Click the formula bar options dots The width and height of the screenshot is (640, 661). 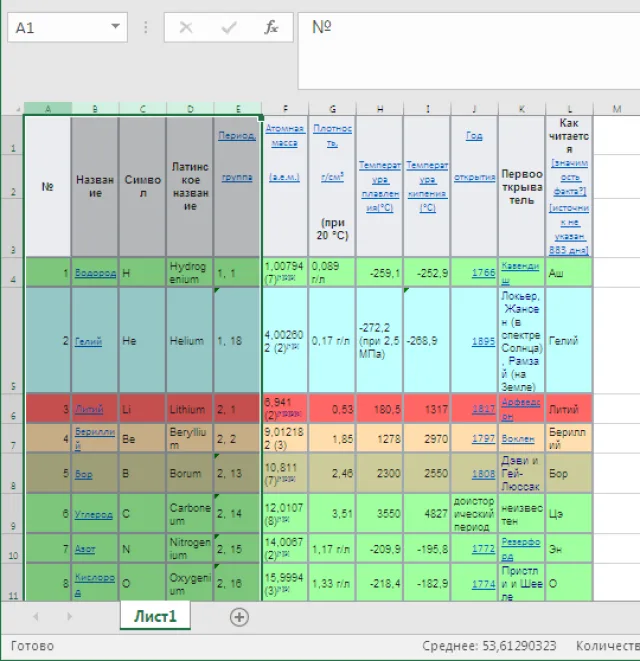[x=146, y=27]
